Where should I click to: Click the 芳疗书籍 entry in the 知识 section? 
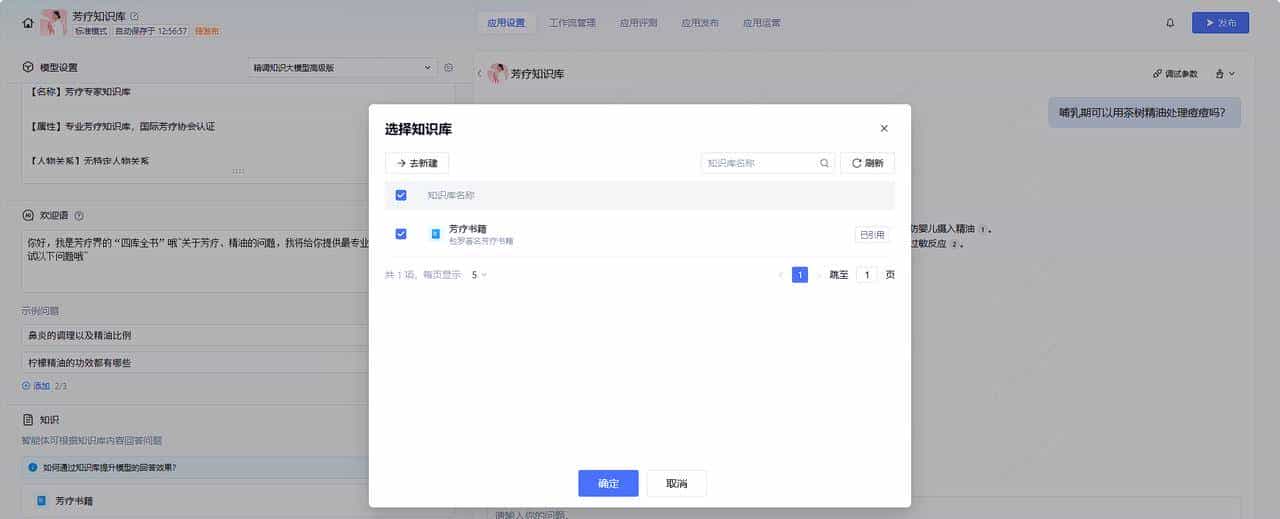(238, 500)
